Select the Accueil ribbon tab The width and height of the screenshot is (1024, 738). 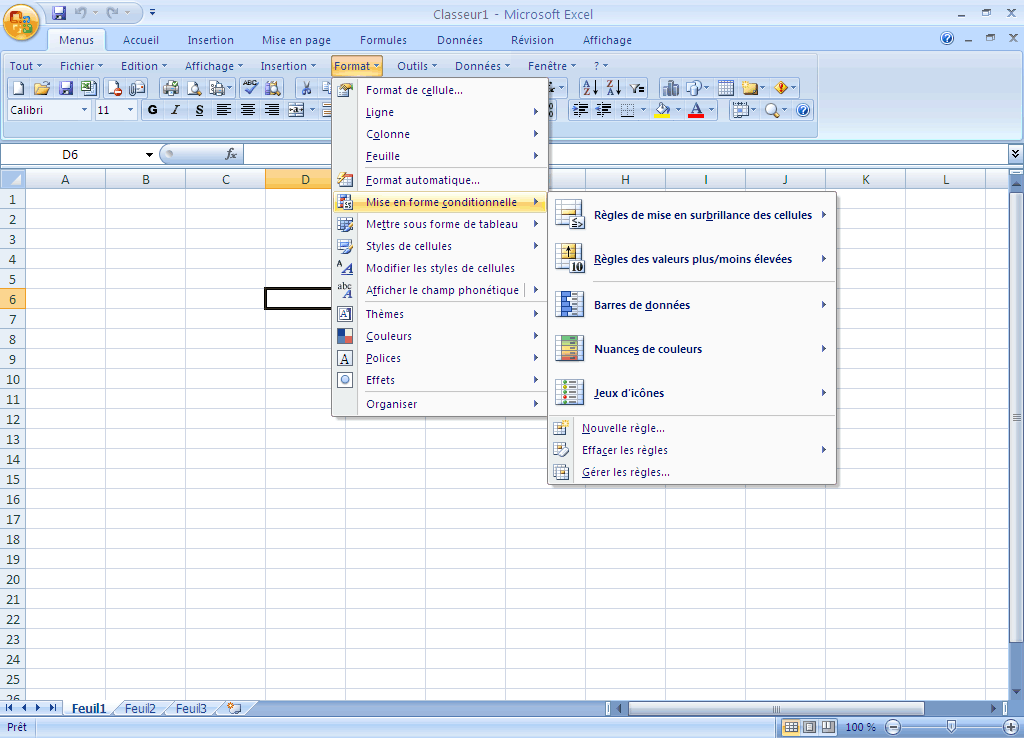pos(140,40)
